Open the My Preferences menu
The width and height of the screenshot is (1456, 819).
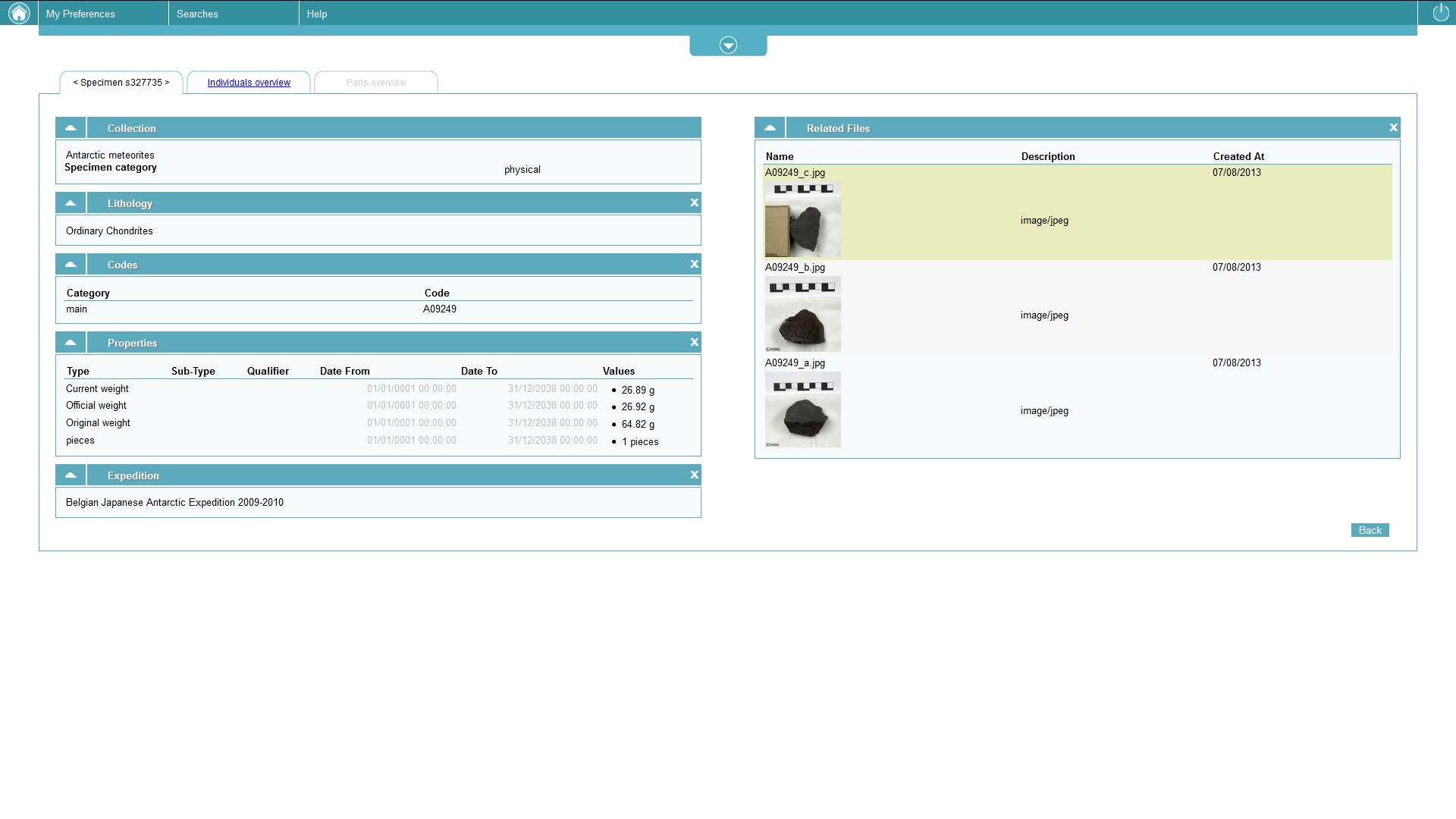[x=80, y=14]
